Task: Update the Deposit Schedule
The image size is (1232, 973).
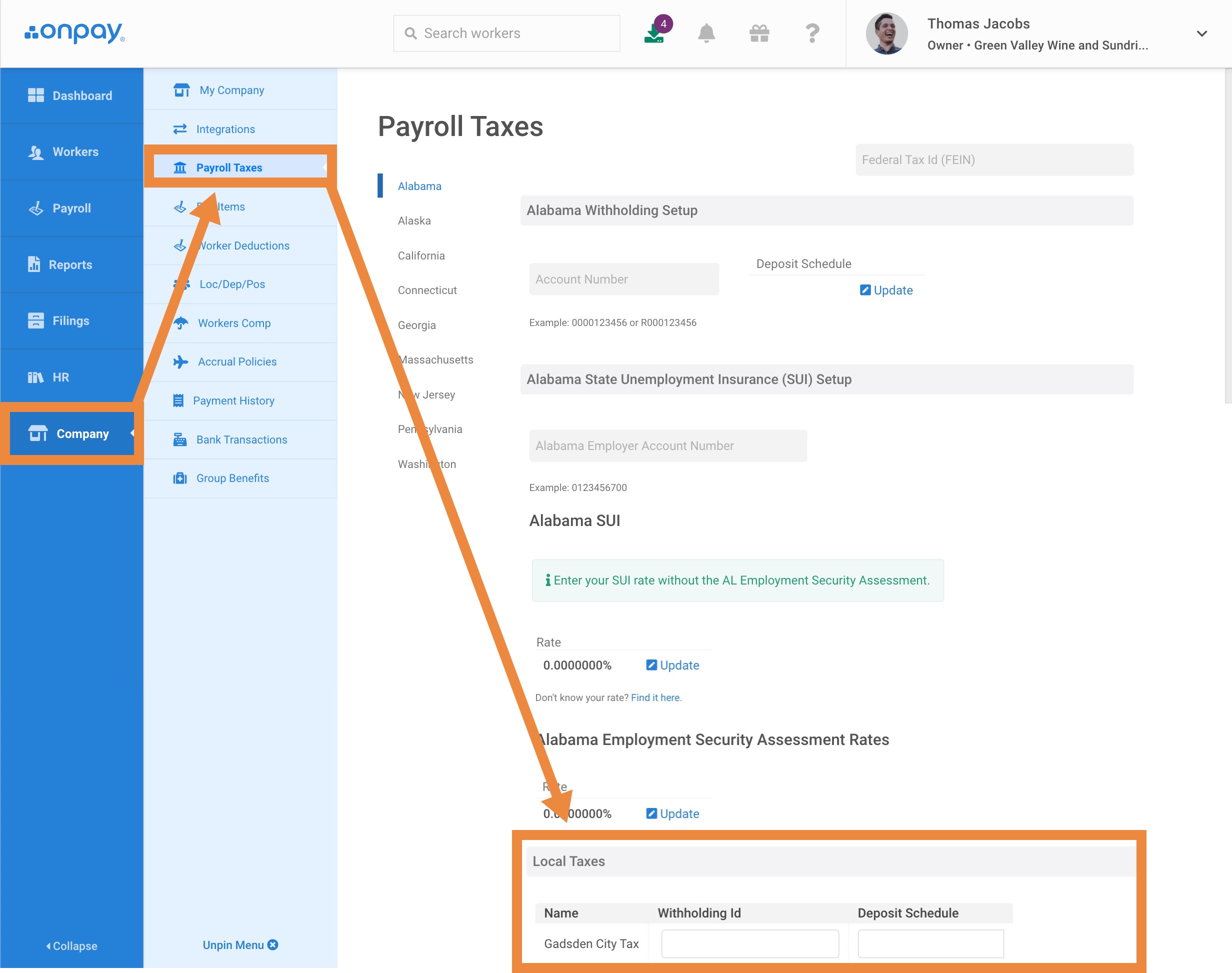Action: pyautogui.click(x=886, y=290)
